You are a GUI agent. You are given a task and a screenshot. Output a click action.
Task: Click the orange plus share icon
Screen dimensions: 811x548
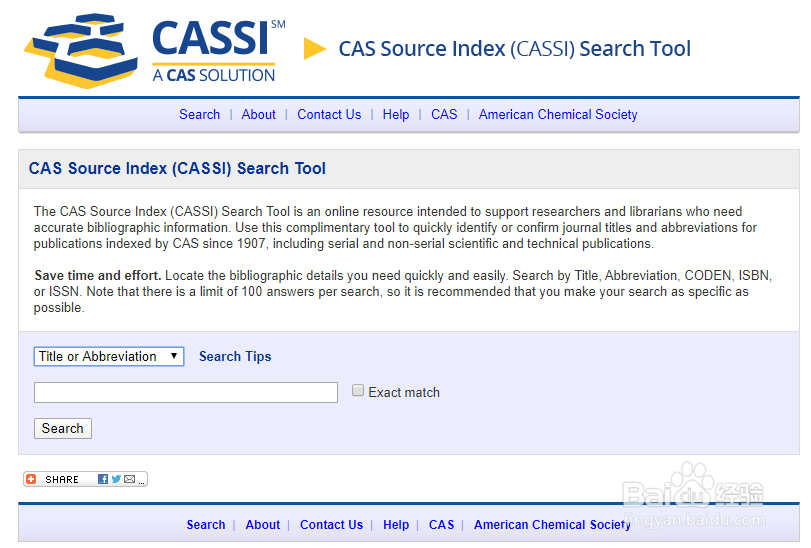click(31, 479)
